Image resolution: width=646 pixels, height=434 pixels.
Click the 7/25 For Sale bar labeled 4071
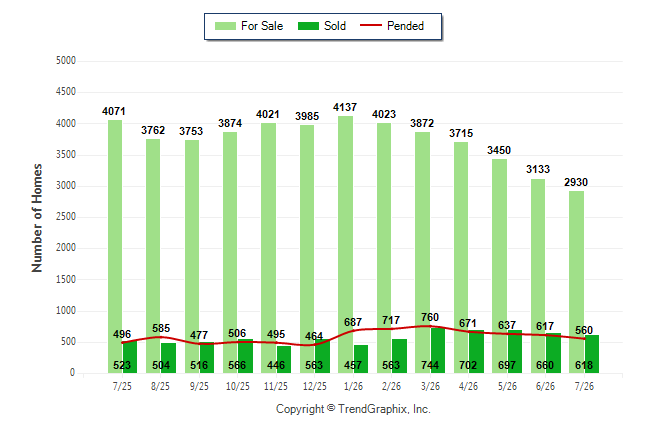115,246
